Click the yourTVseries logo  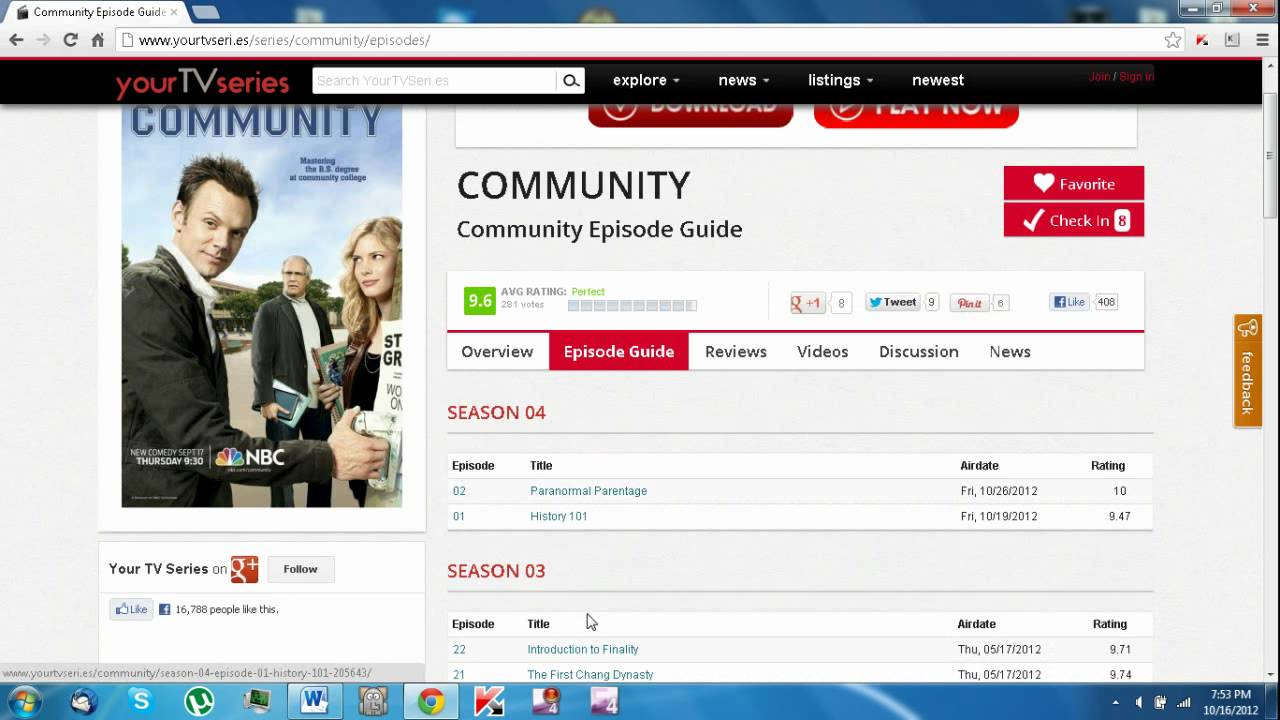tap(202, 82)
